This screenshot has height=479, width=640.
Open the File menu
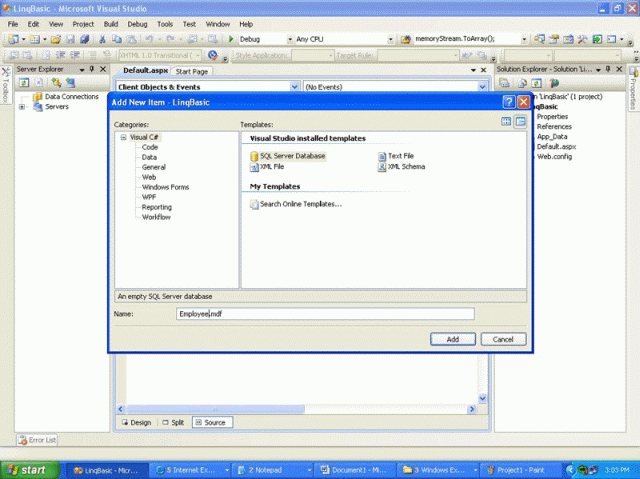(13, 24)
